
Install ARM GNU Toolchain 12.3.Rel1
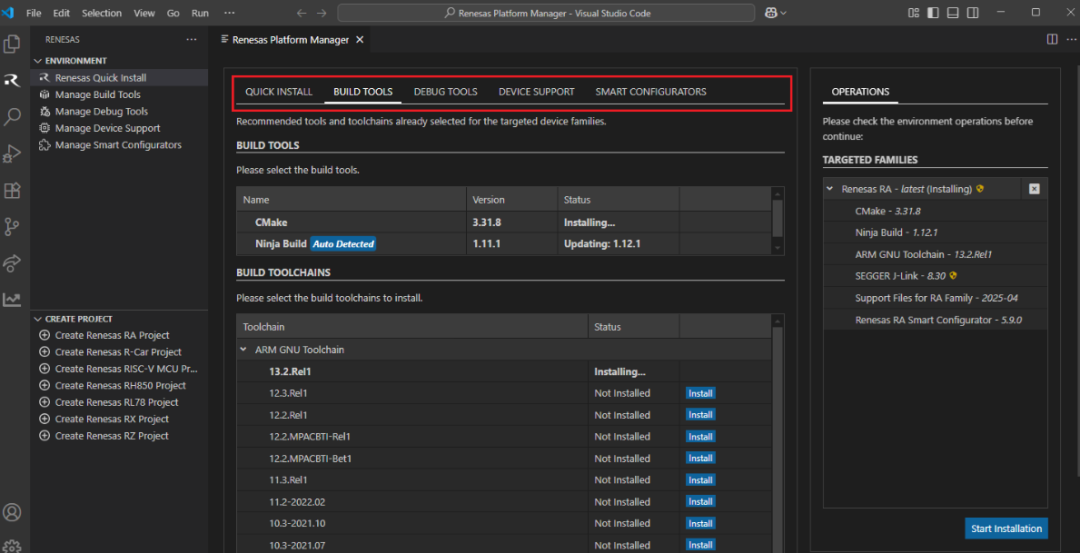pyautogui.click(x=700, y=393)
